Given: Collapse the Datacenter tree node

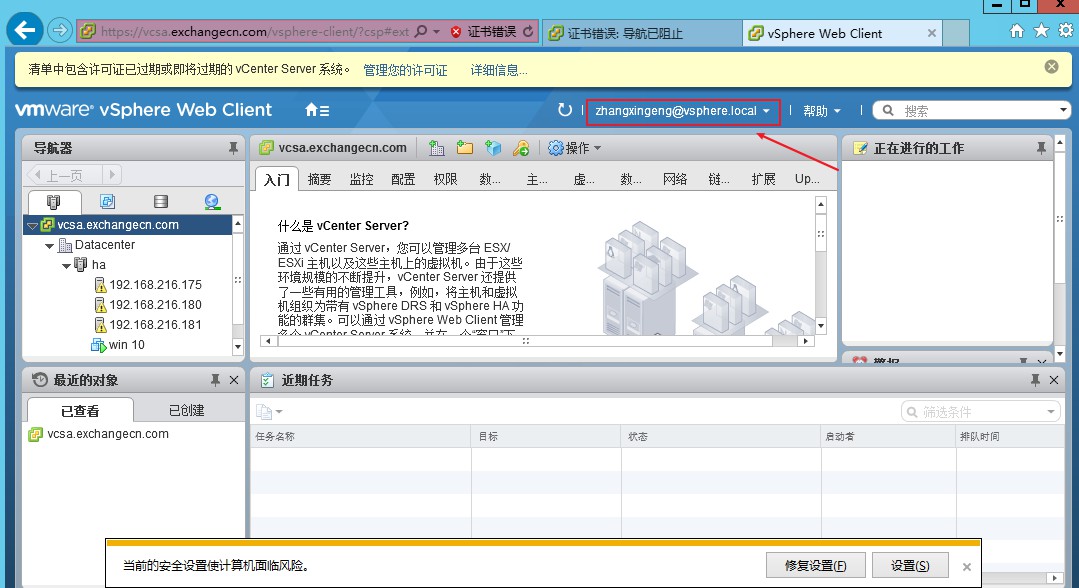Looking at the screenshot, I should pyautogui.click(x=50, y=245).
